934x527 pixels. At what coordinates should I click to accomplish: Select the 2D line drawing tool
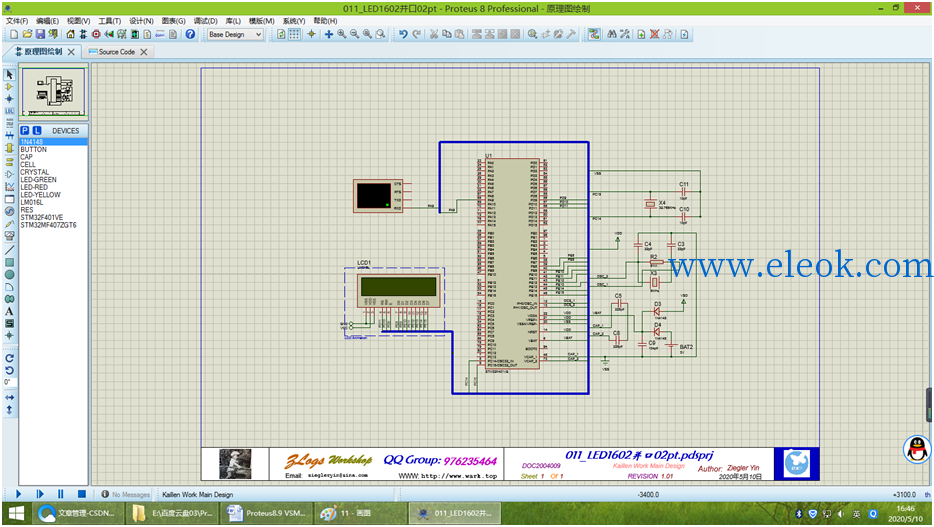pyautogui.click(x=9, y=250)
